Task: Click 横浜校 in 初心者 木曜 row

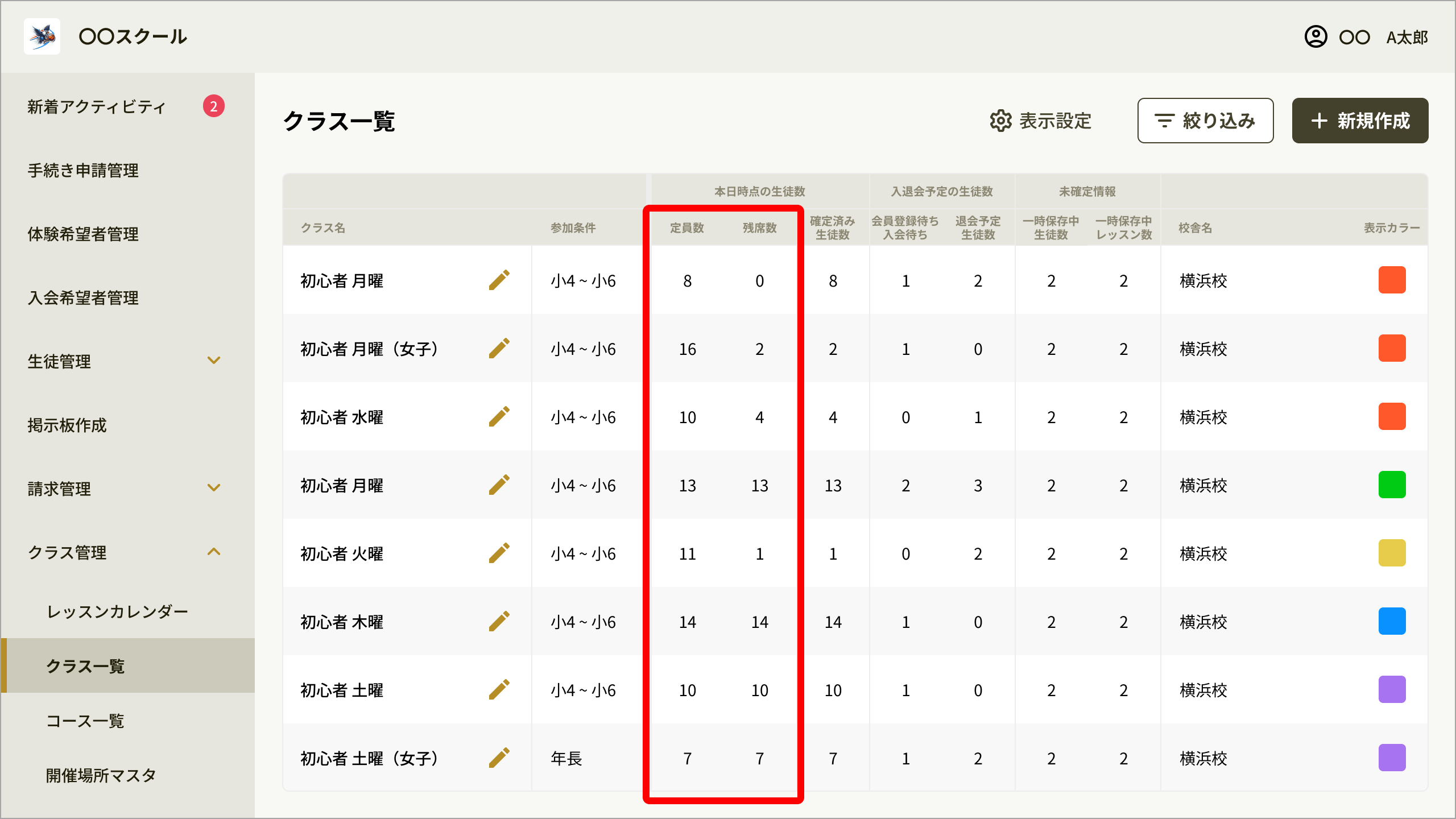Action: tap(1203, 622)
